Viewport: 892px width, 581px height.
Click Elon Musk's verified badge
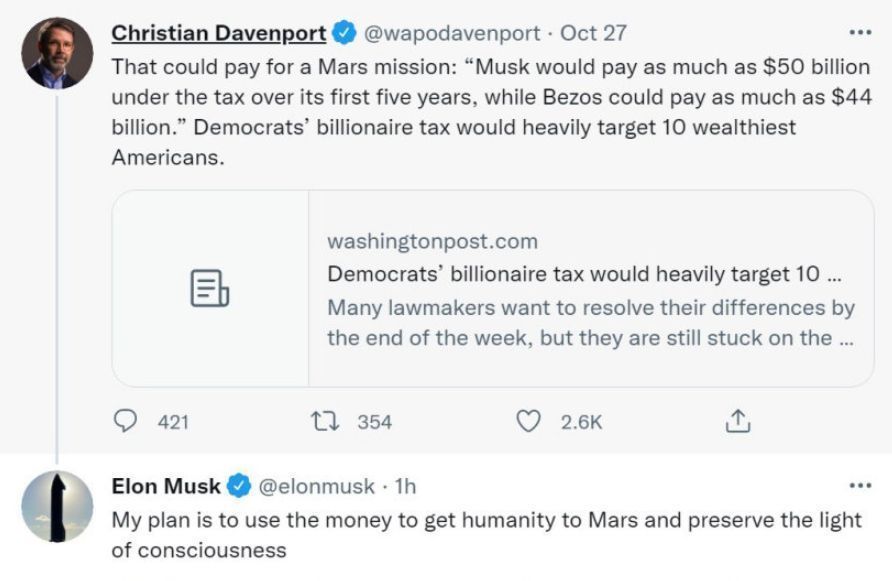[x=238, y=487]
